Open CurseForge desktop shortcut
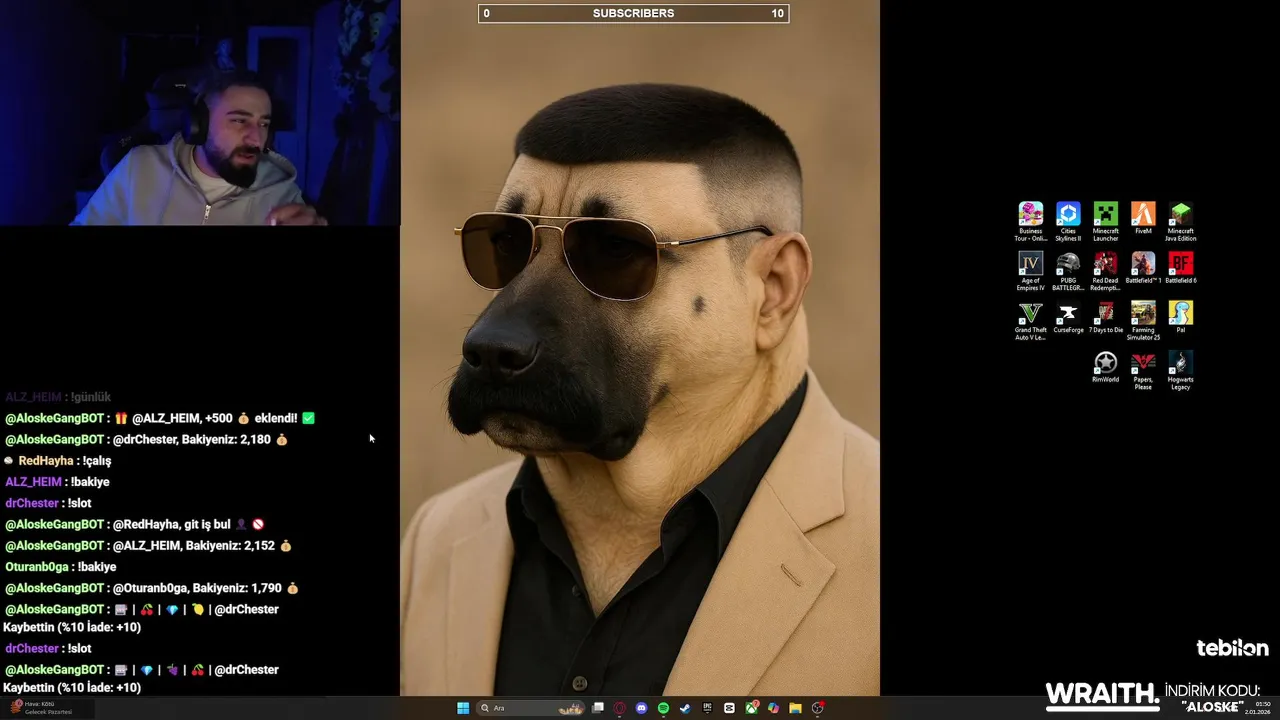The width and height of the screenshot is (1280, 720). [x=1068, y=318]
